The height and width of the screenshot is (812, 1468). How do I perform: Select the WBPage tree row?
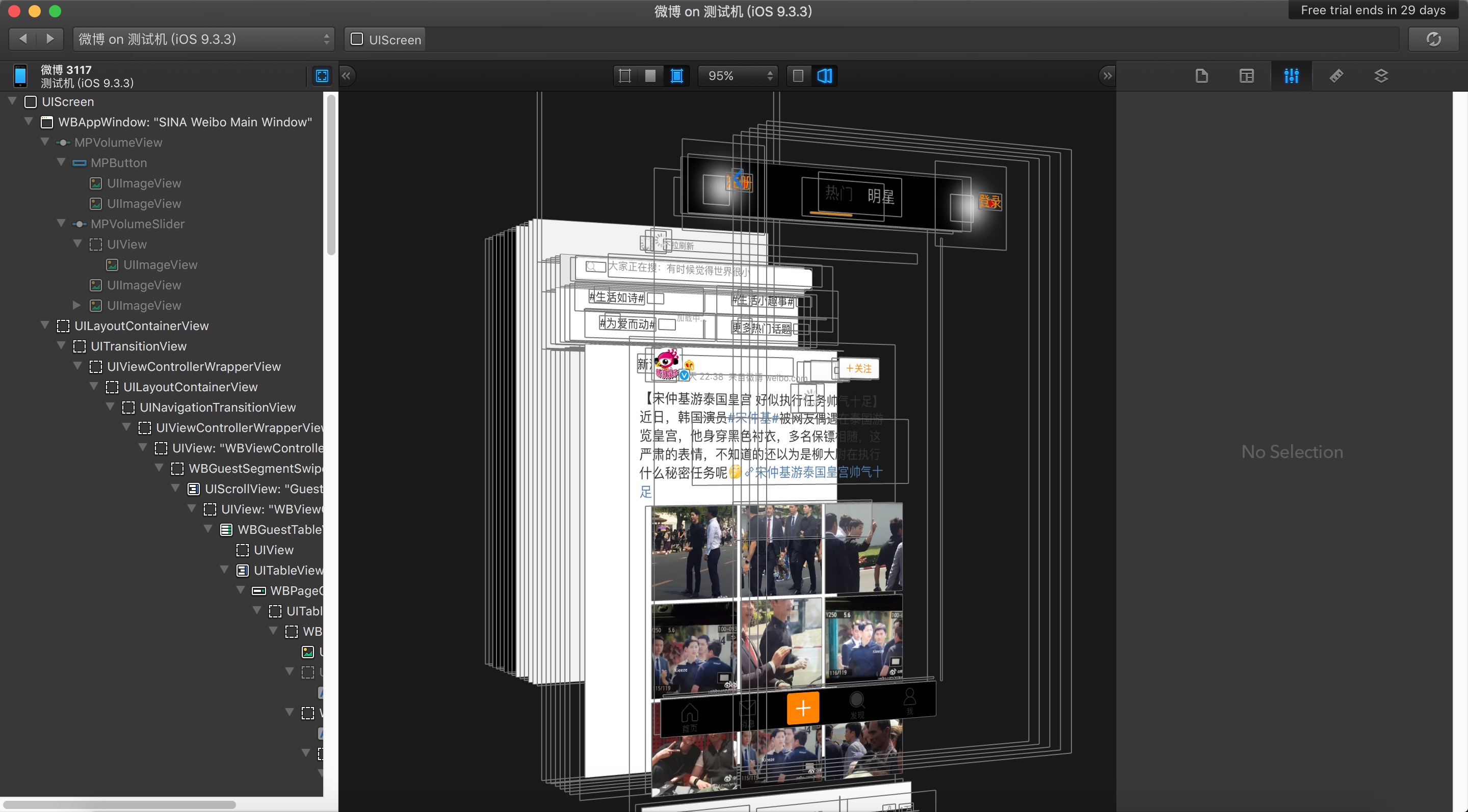[x=162, y=591]
